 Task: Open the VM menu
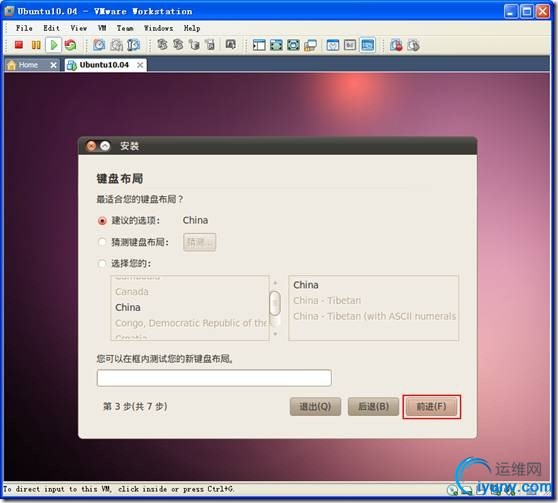click(102, 28)
